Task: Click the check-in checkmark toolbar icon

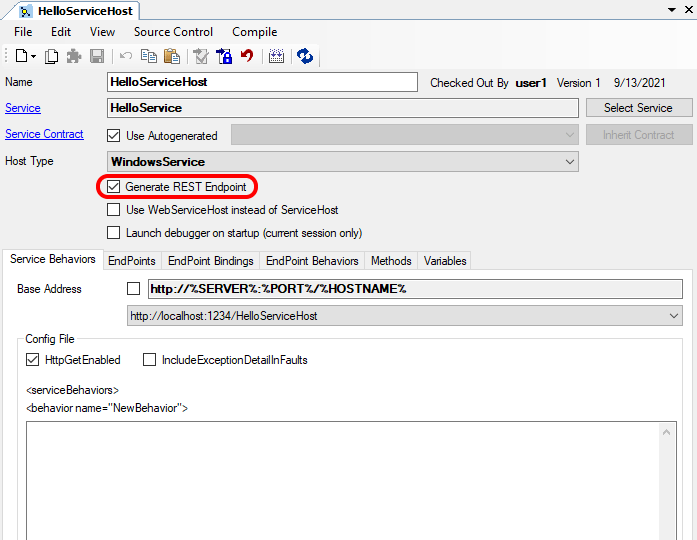Action: pyautogui.click(x=201, y=56)
